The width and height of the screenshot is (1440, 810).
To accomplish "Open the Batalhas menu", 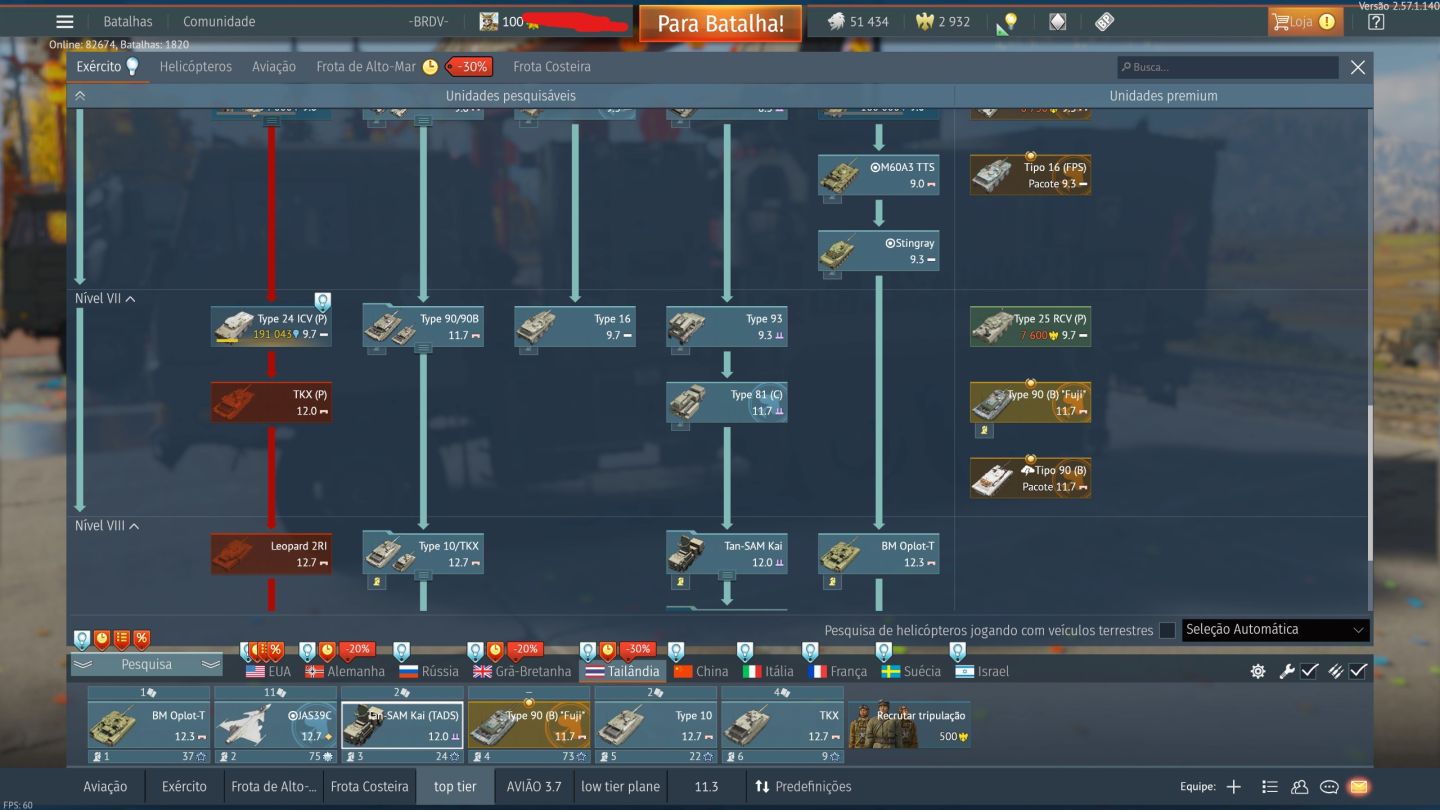I will coord(128,22).
